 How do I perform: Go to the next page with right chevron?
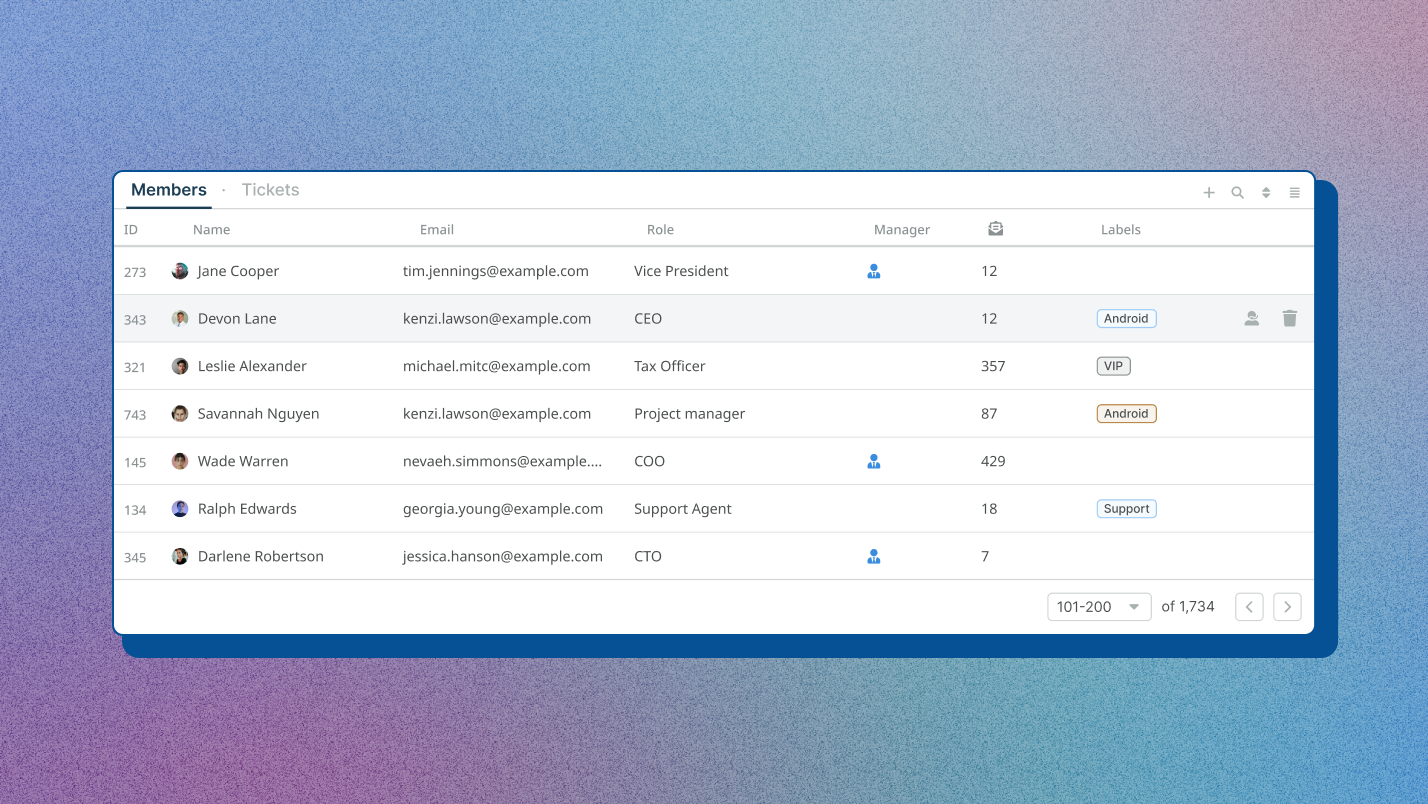click(1287, 606)
